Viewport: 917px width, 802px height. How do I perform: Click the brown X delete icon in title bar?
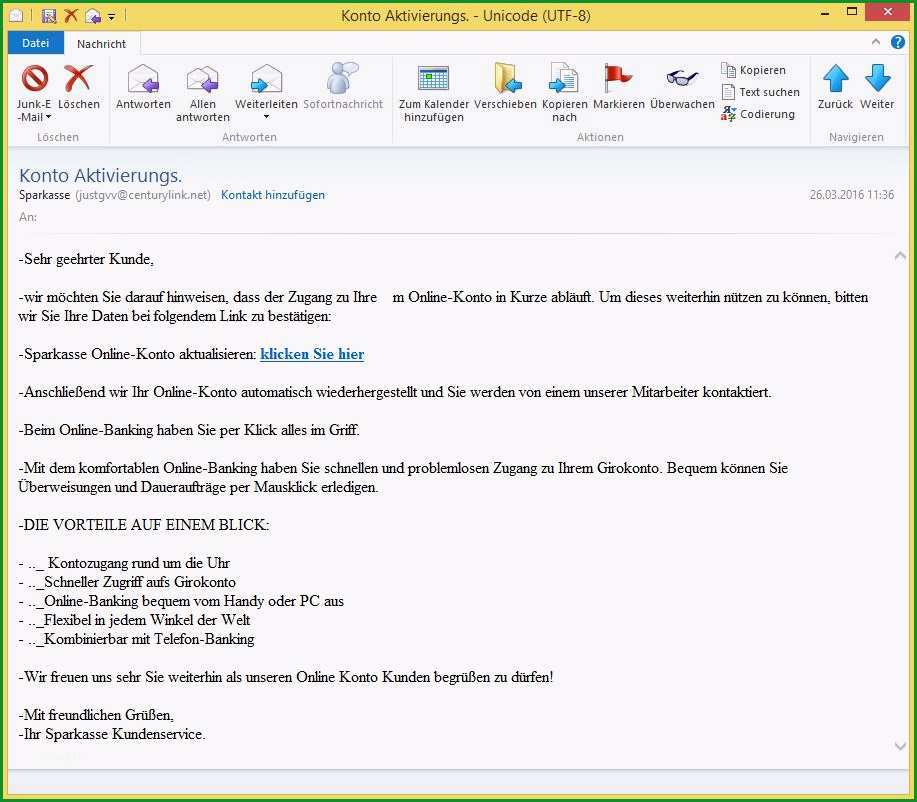(71, 16)
